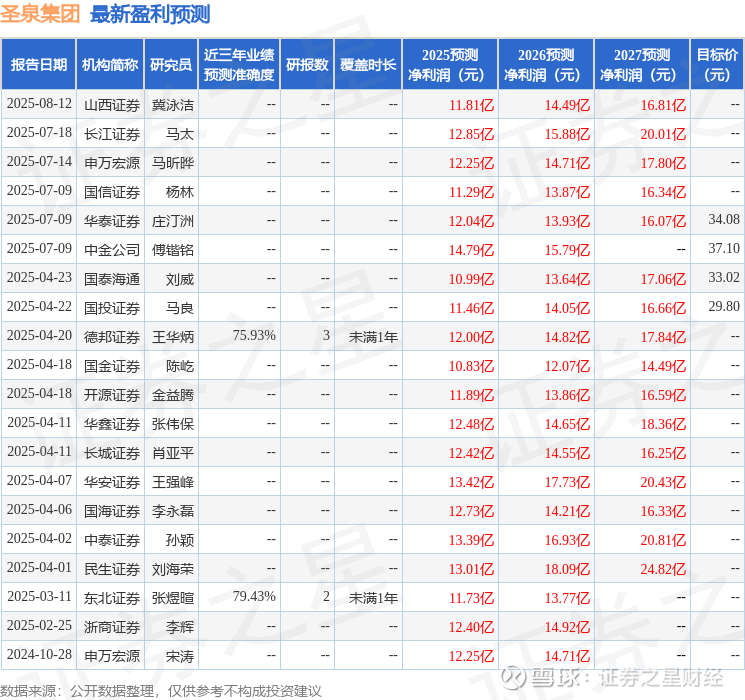Click 长江证券 institution cell
This screenshot has width=745, height=700.
tap(112, 134)
